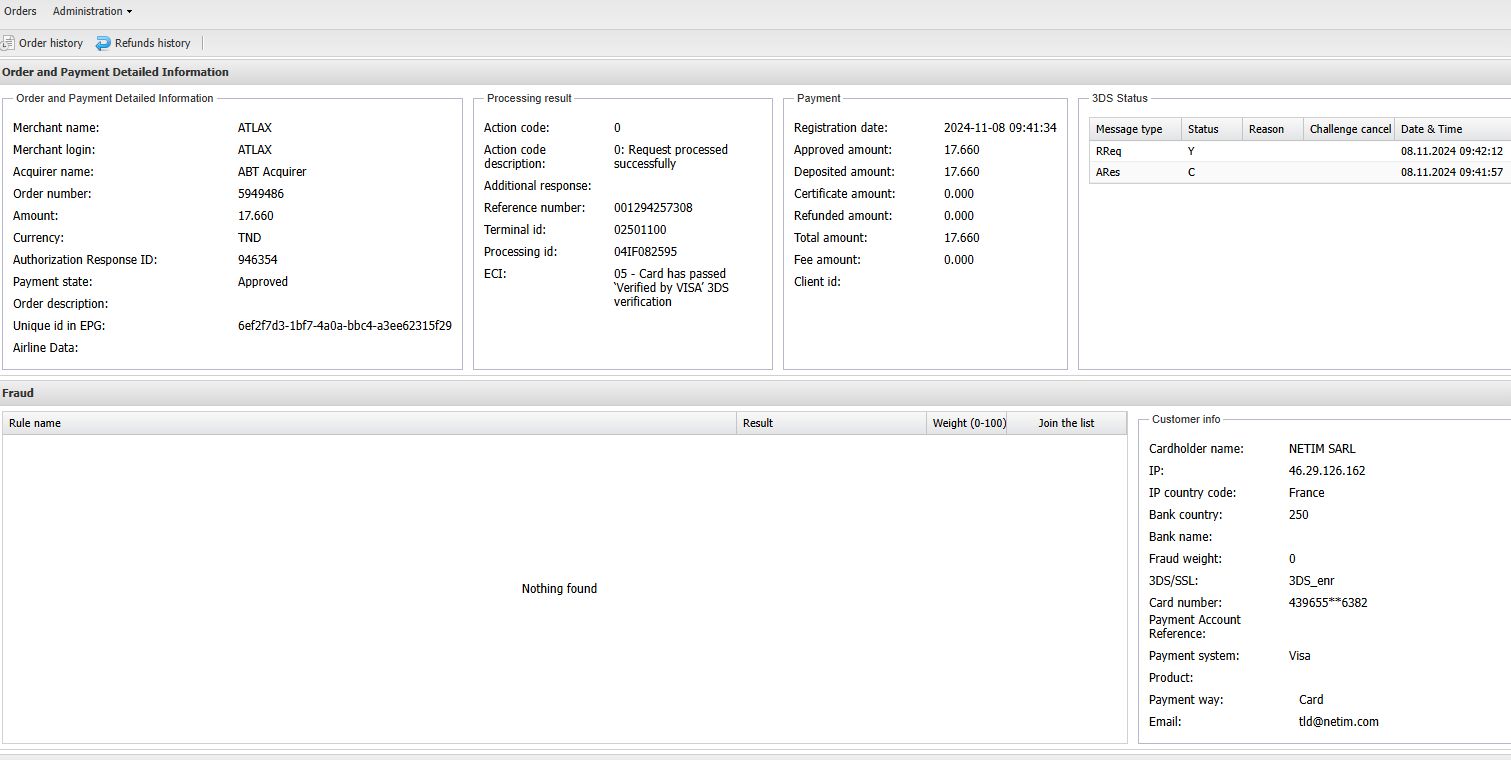
Task: Click the Status column header
Action: click(x=1211, y=129)
